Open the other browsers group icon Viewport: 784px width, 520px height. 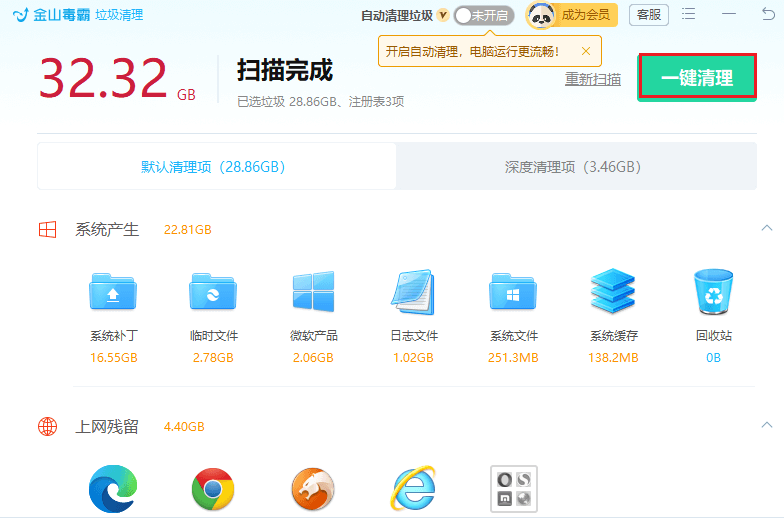pyautogui.click(x=514, y=489)
